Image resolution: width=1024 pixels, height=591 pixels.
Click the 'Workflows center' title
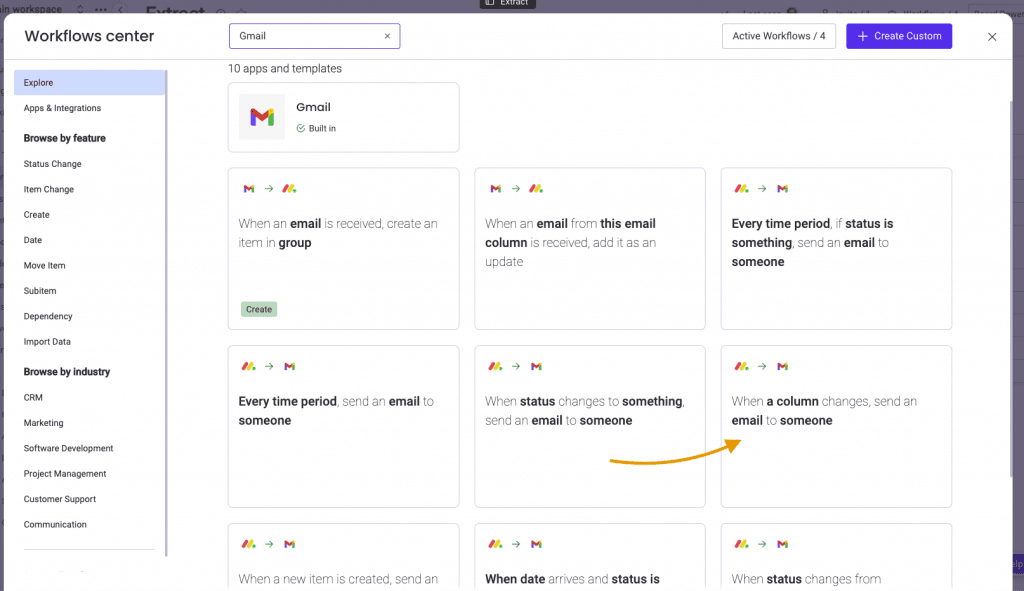tap(89, 36)
